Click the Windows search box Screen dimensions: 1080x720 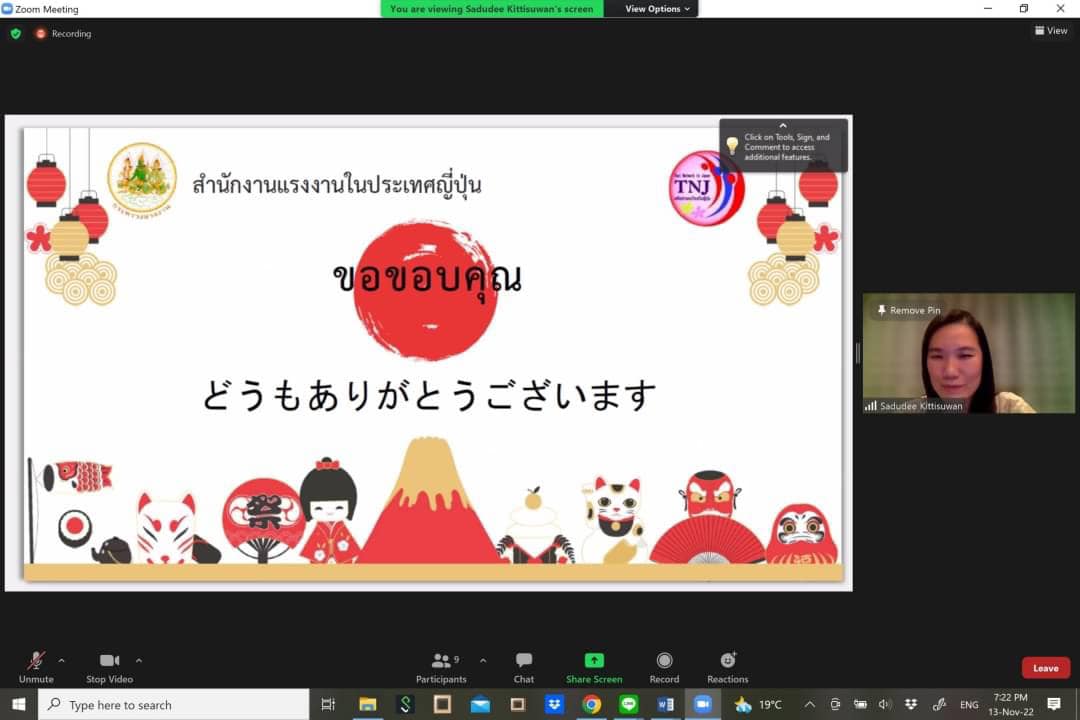pyautogui.click(x=175, y=705)
